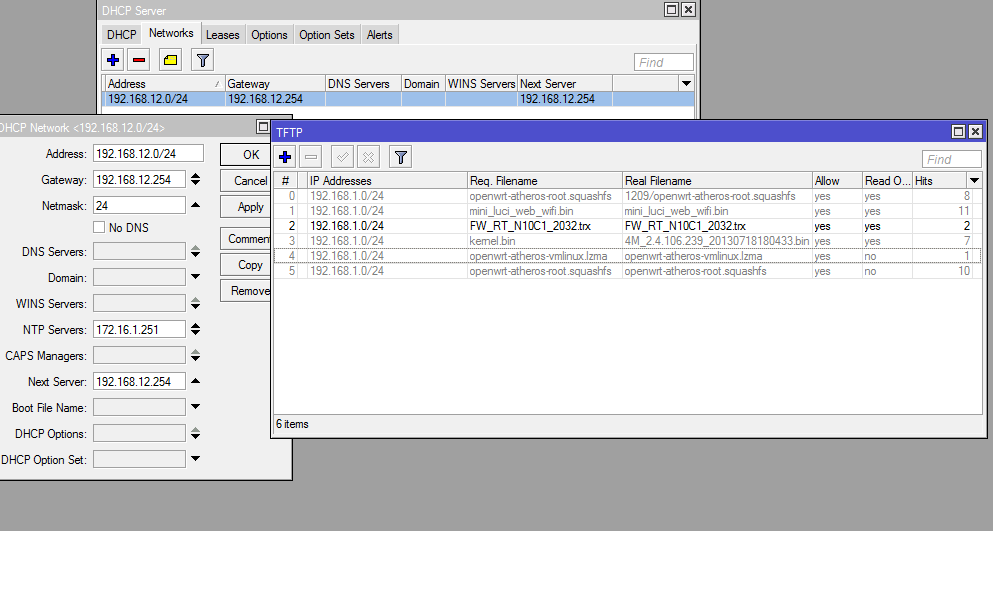Focus the Find box in DHCP Server
The image size is (993, 614).
pos(664,62)
